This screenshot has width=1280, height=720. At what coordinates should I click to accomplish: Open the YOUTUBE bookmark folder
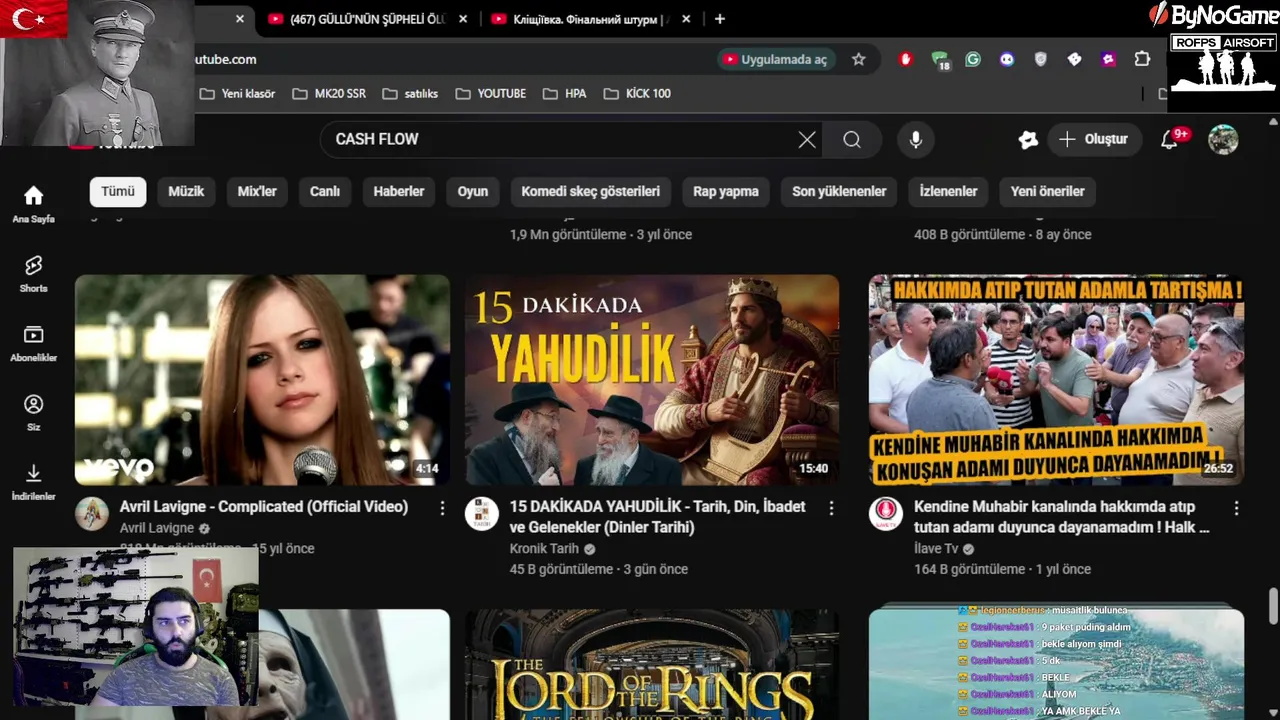click(x=490, y=93)
